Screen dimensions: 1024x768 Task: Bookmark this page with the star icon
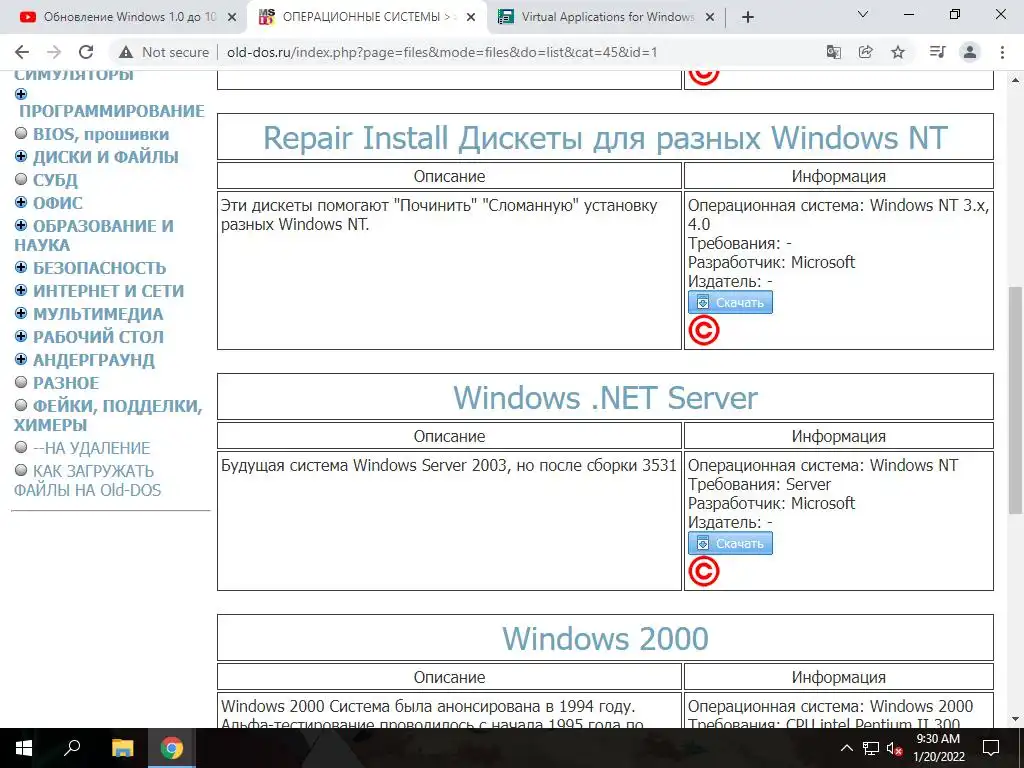898,52
